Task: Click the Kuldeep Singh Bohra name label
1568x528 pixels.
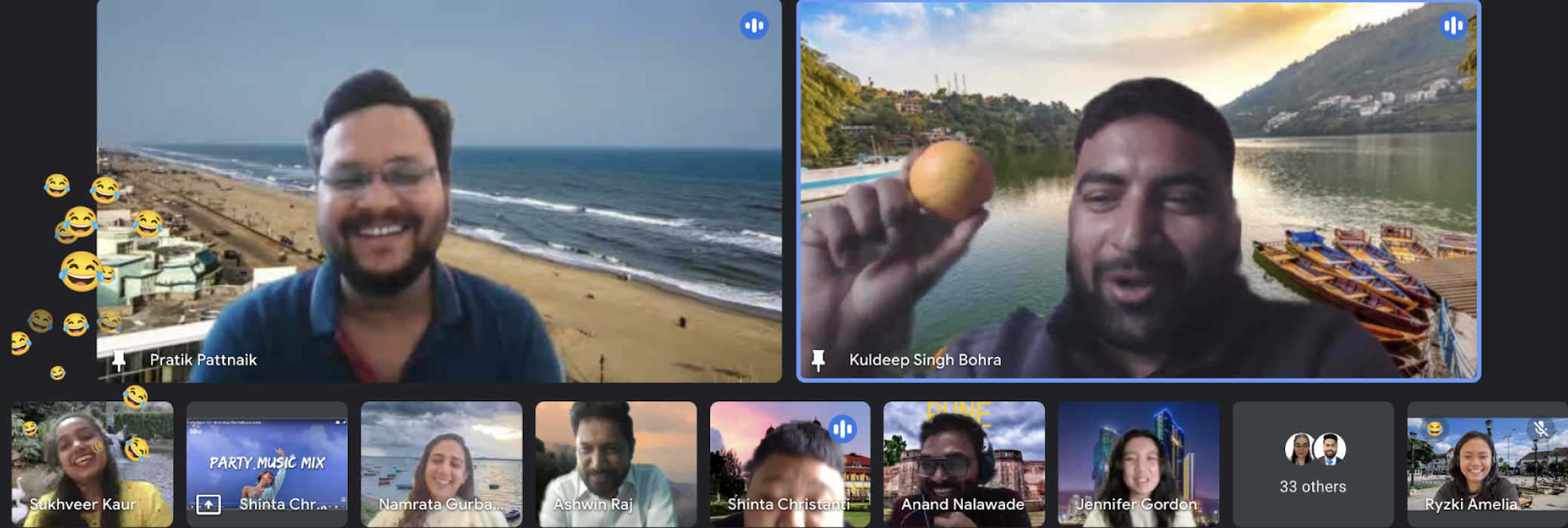Action: (x=925, y=361)
